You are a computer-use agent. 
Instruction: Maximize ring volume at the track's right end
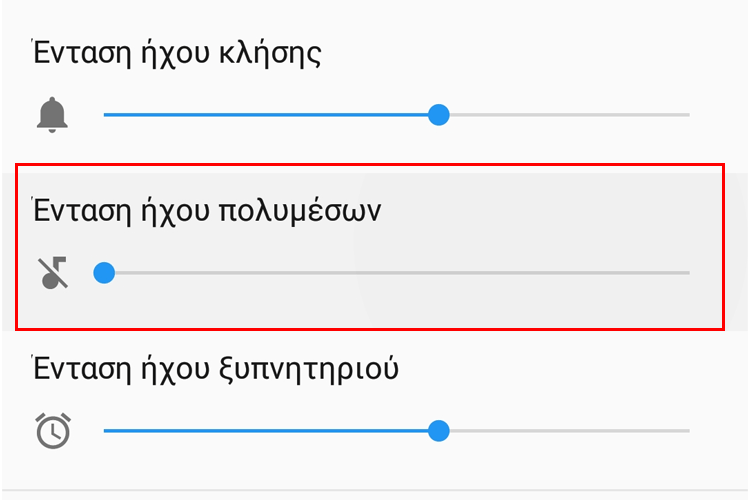688,115
